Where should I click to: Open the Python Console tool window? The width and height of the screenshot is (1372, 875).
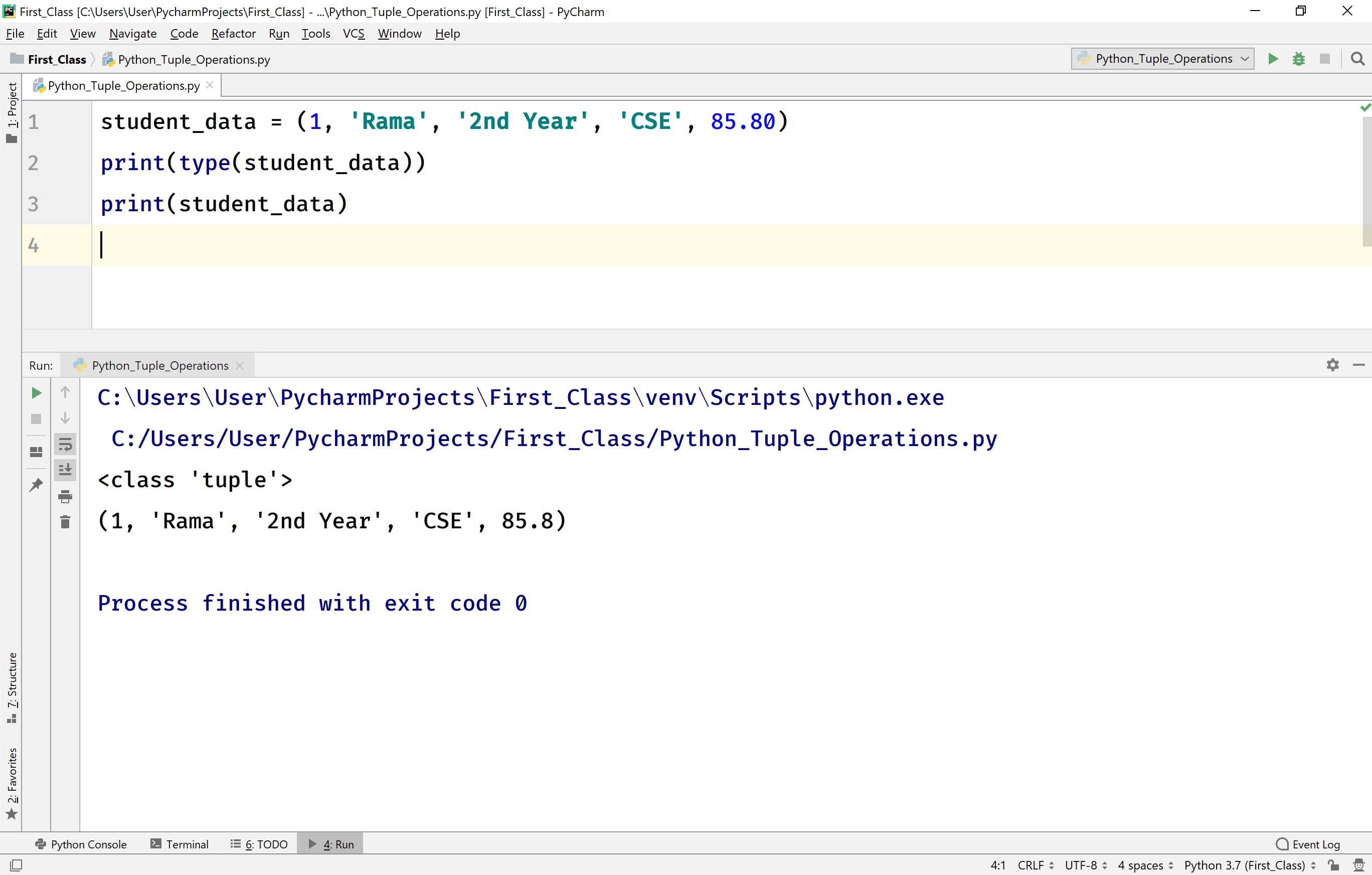[81, 844]
